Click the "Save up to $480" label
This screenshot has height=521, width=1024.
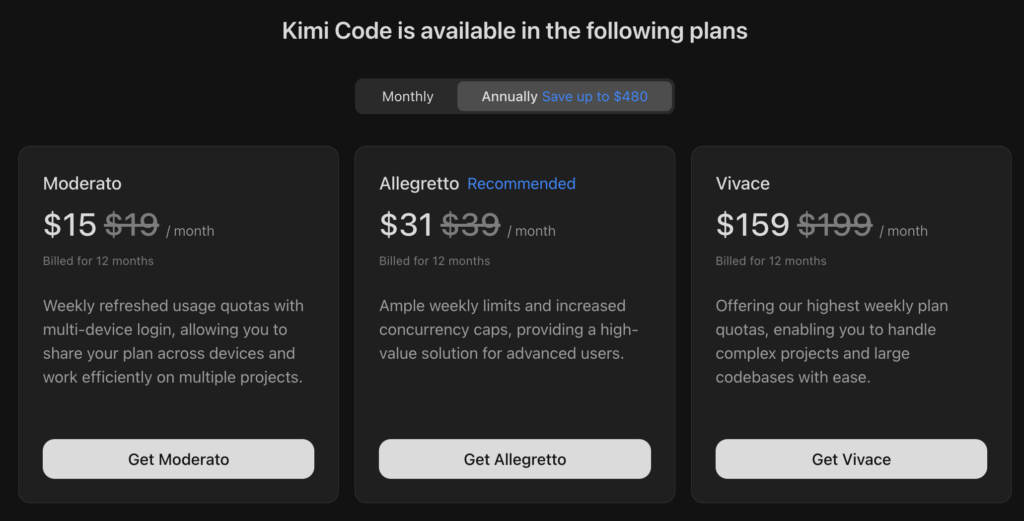(x=595, y=97)
